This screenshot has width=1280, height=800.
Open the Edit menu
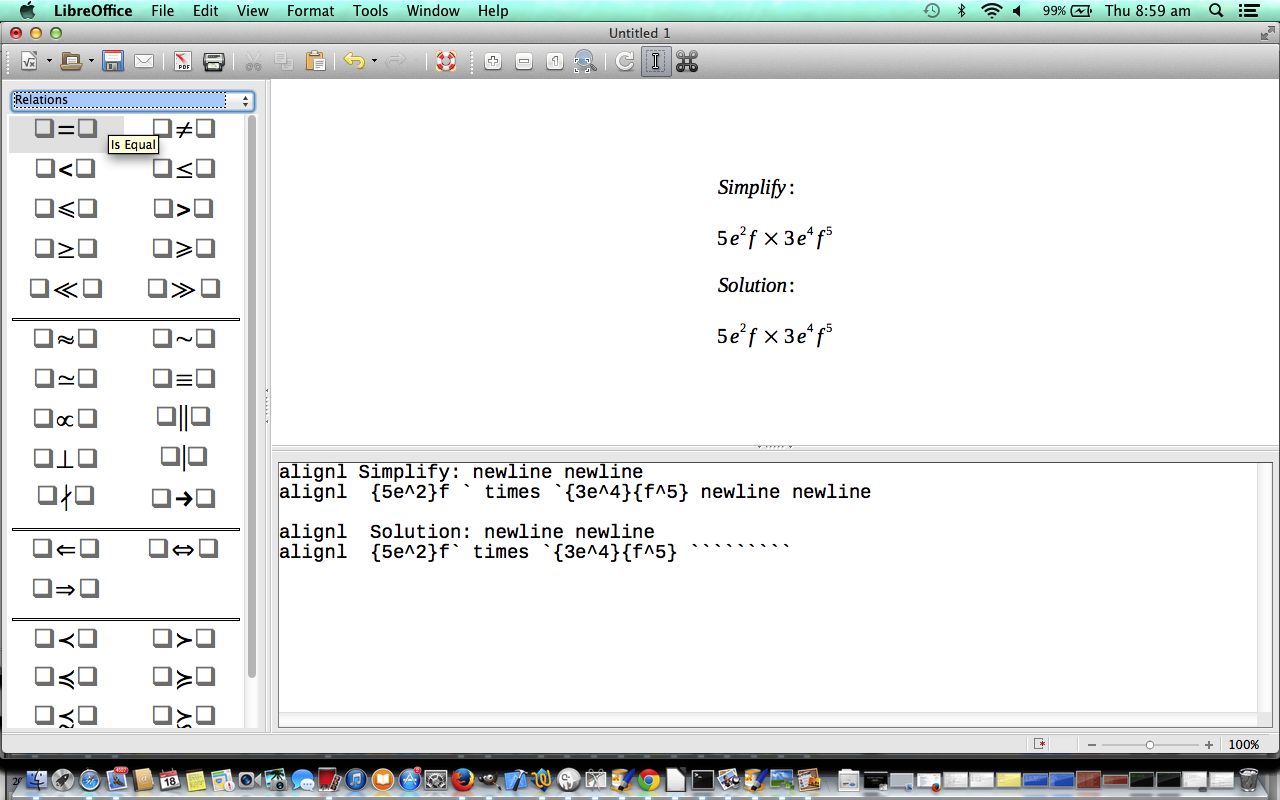pyautogui.click(x=206, y=11)
